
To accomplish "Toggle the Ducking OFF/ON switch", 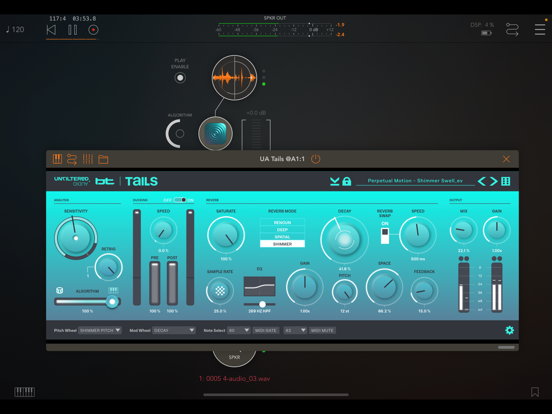I will pos(180,200).
